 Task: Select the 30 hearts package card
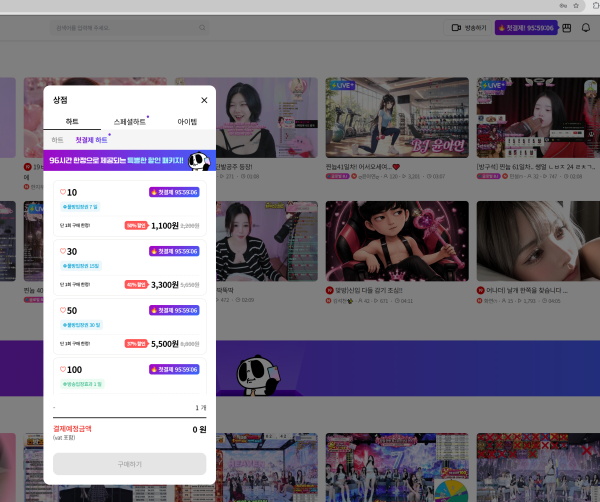click(x=130, y=267)
